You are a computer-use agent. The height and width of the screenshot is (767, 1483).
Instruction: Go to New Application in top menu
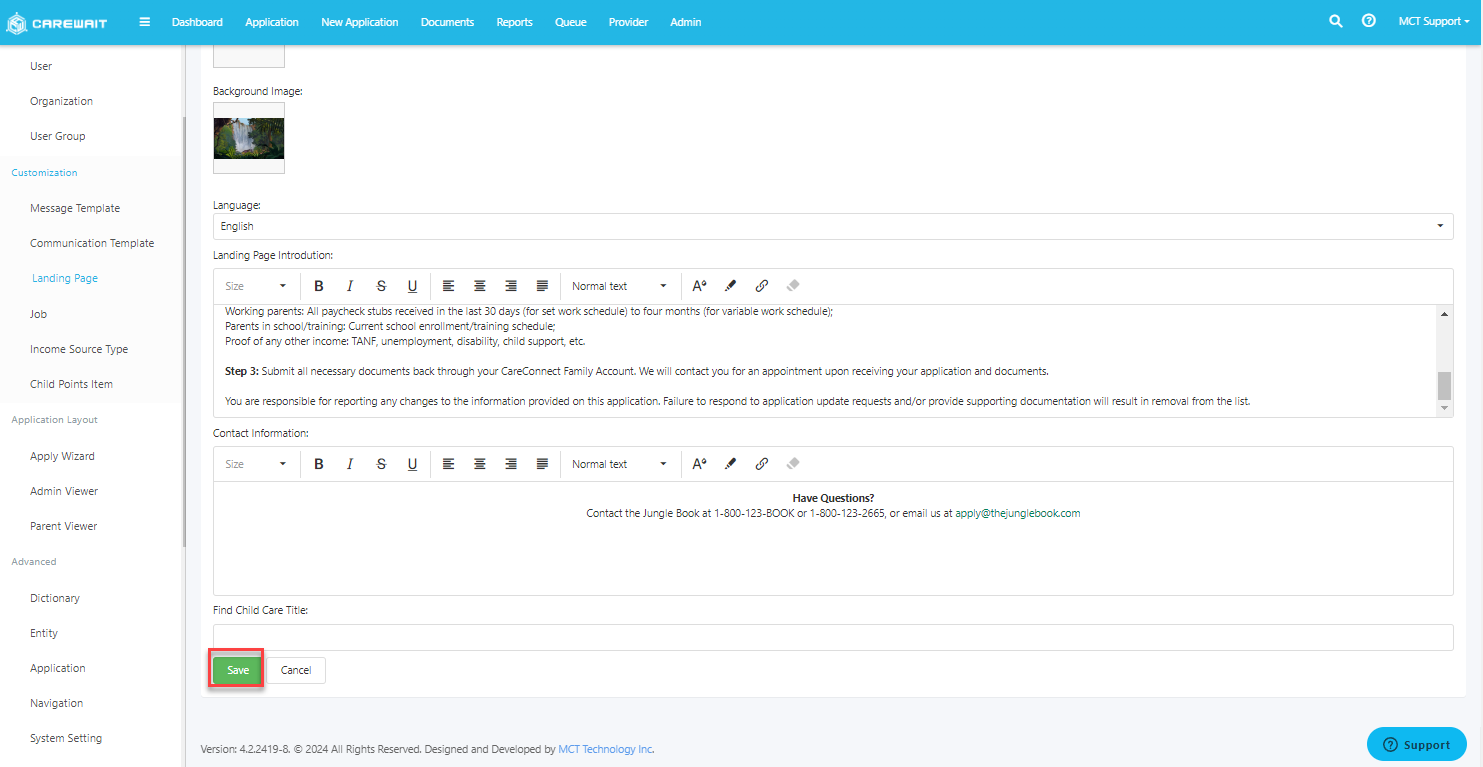click(360, 22)
